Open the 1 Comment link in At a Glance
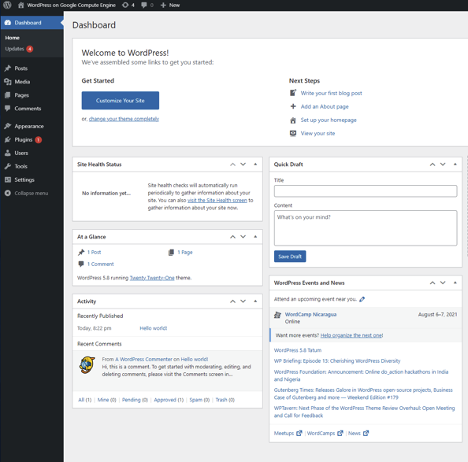This screenshot has width=468, height=462. pos(100,264)
